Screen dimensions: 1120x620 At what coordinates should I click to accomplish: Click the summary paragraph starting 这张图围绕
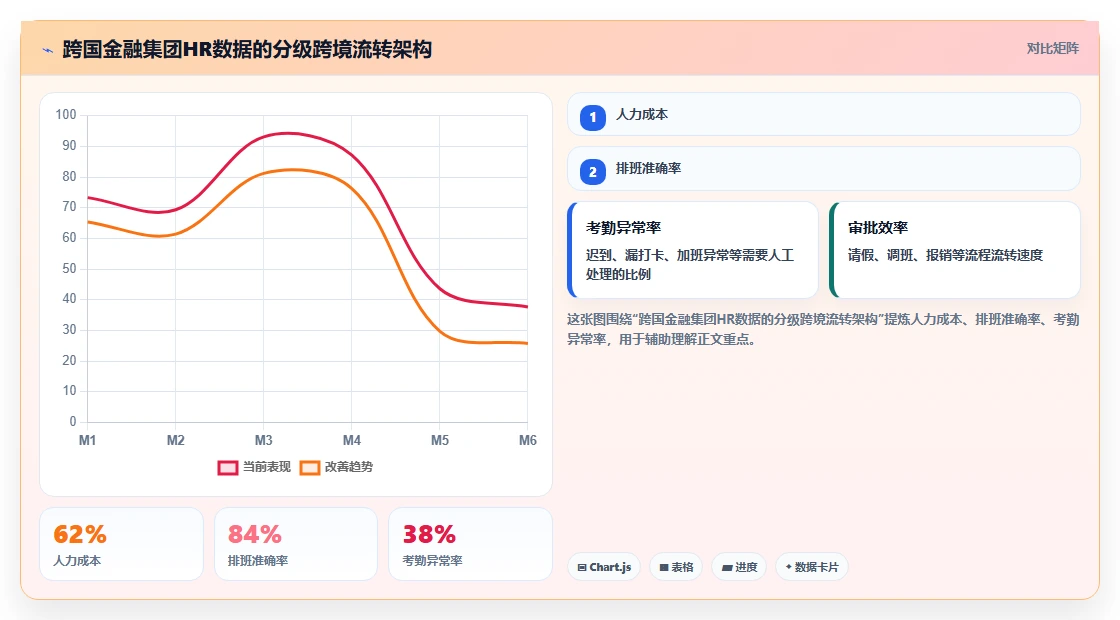coord(823,329)
